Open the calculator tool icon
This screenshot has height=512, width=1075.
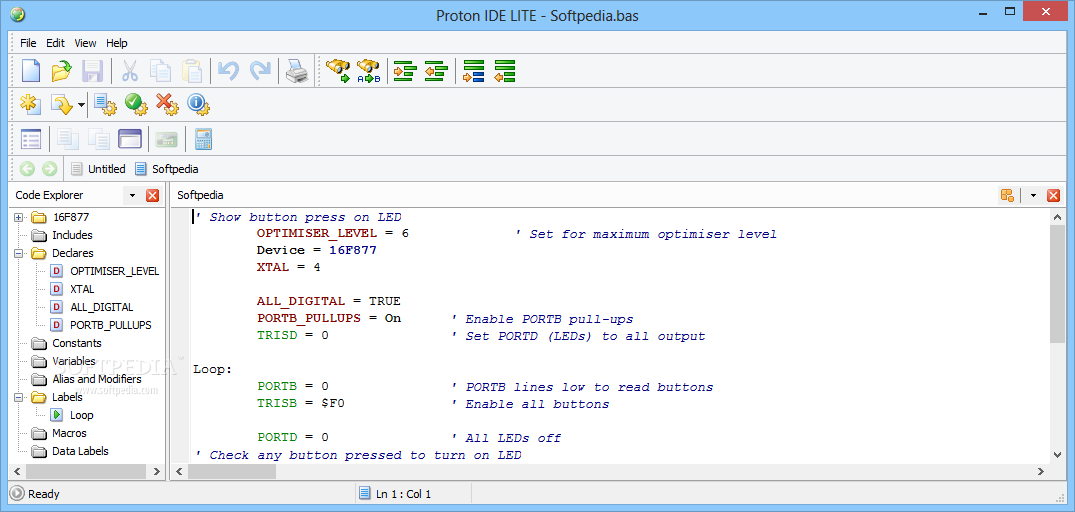[x=203, y=138]
